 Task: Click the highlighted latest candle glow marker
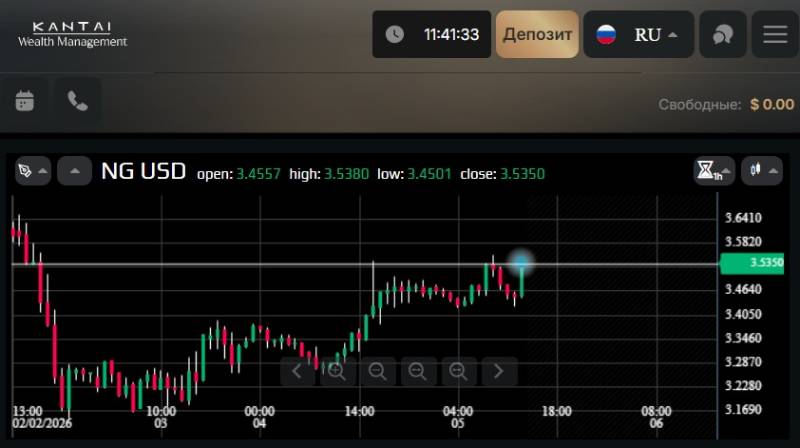(521, 263)
